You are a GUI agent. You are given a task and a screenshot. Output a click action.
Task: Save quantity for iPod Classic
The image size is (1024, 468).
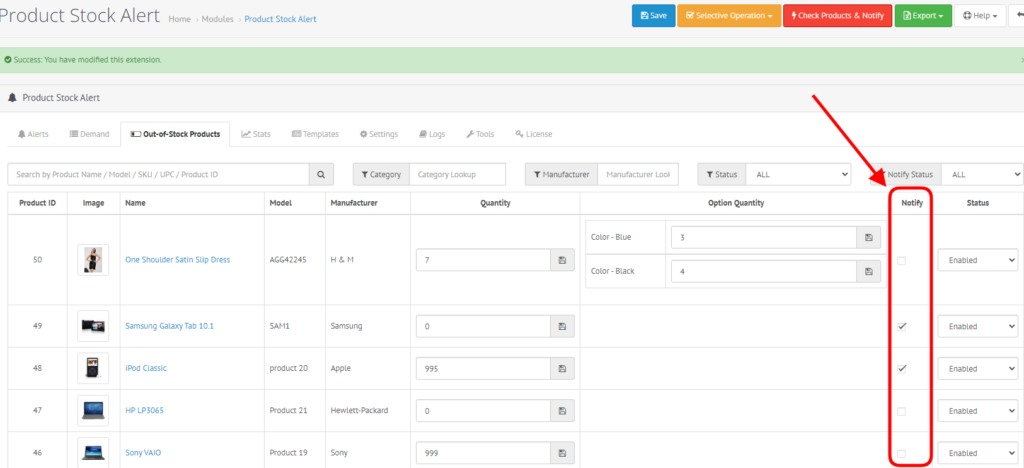[x=562, y=368]
